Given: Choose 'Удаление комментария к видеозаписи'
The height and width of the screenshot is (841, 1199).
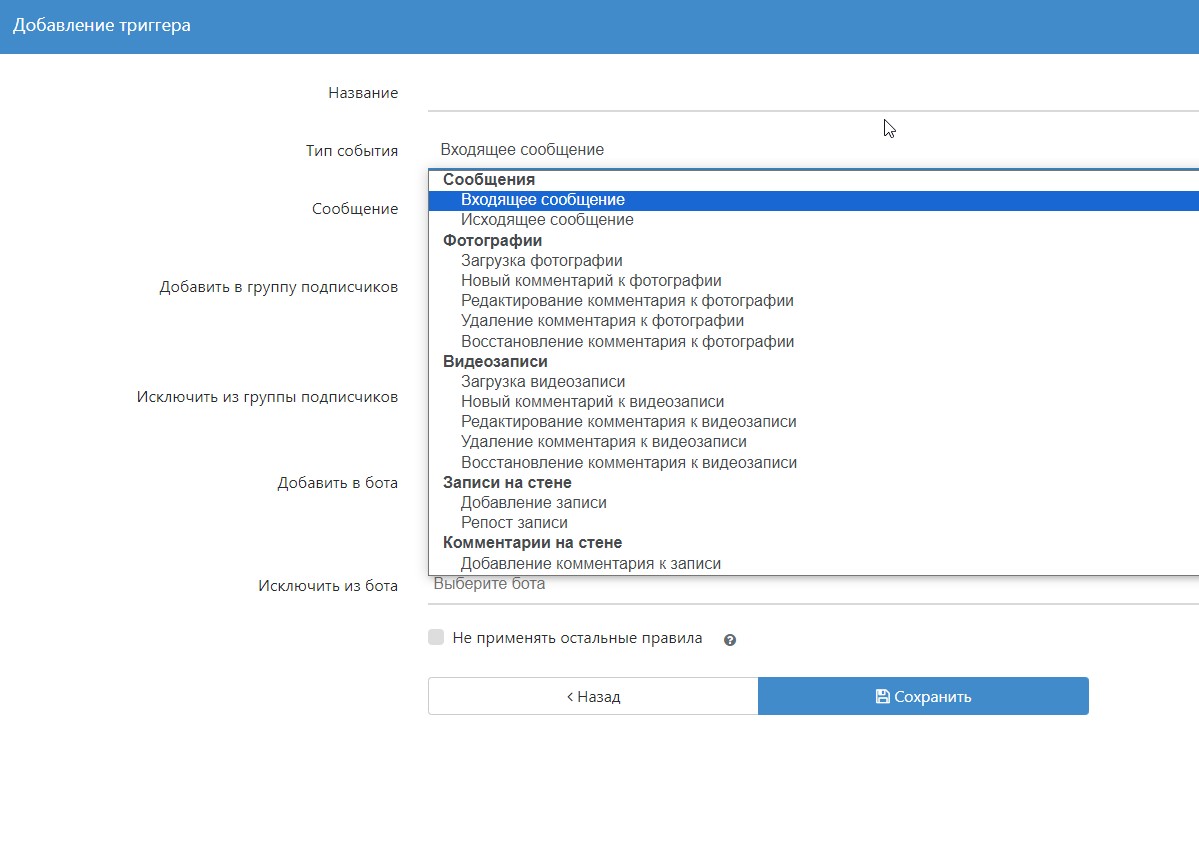Looking at the screenshot, I should click(604, 442).
